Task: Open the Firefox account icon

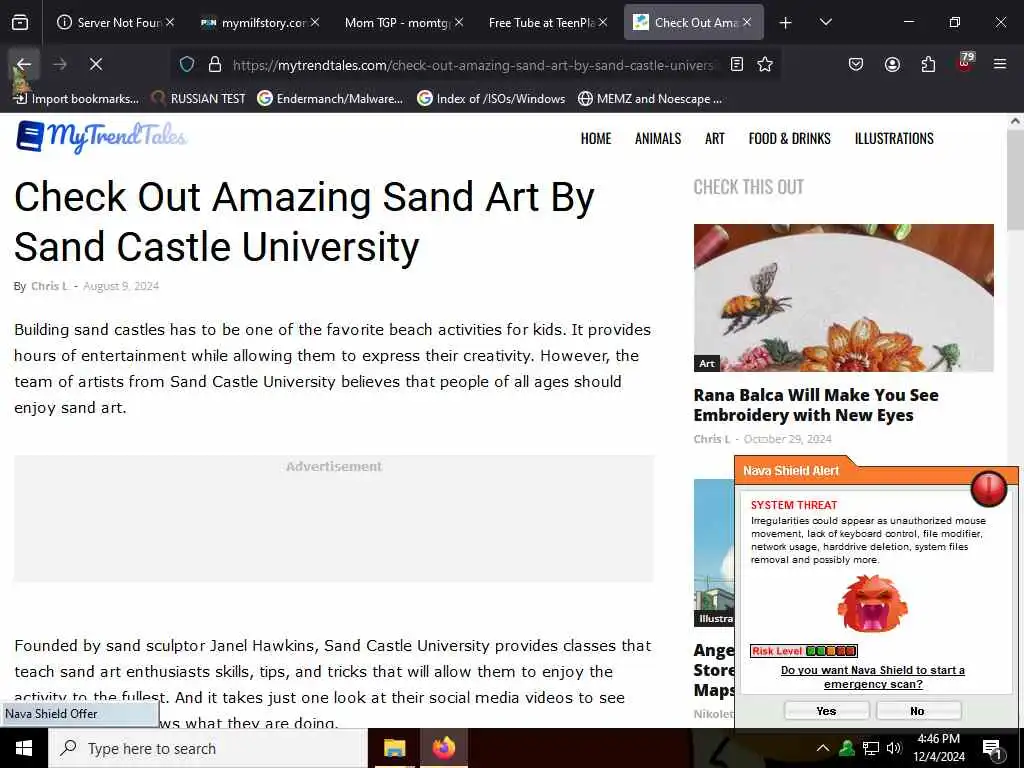Action: (892, 64)
